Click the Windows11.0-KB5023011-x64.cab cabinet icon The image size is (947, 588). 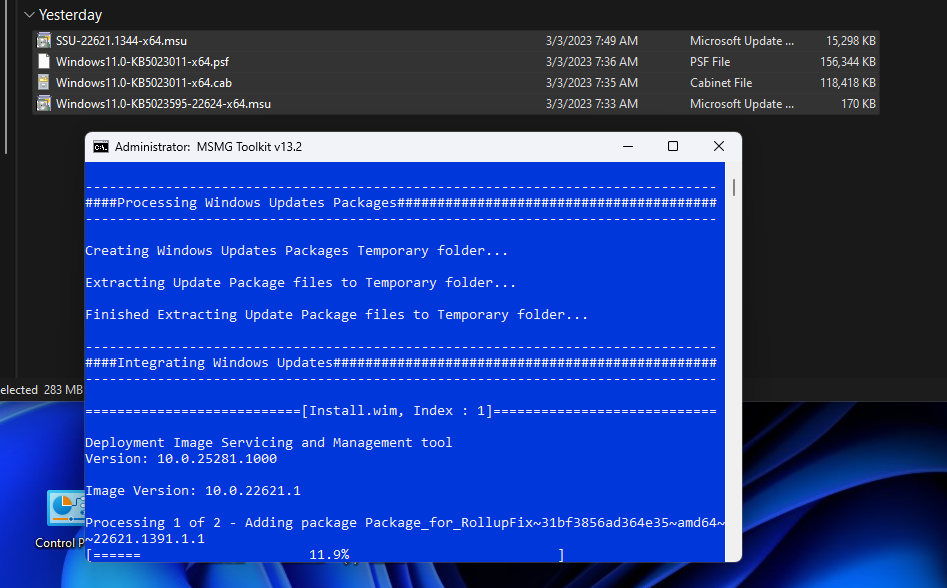pyautogui.click(x=43, y=83)
